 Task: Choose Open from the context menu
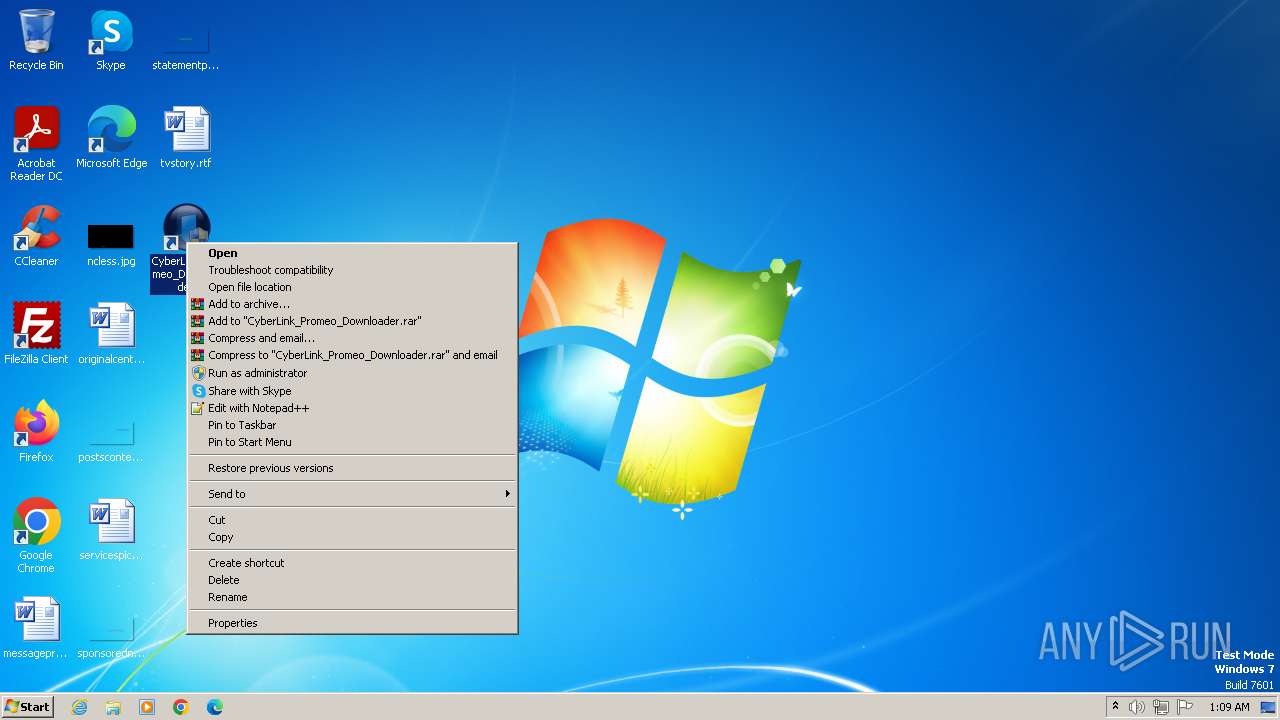pyautogui.click(x=353, y=253)
